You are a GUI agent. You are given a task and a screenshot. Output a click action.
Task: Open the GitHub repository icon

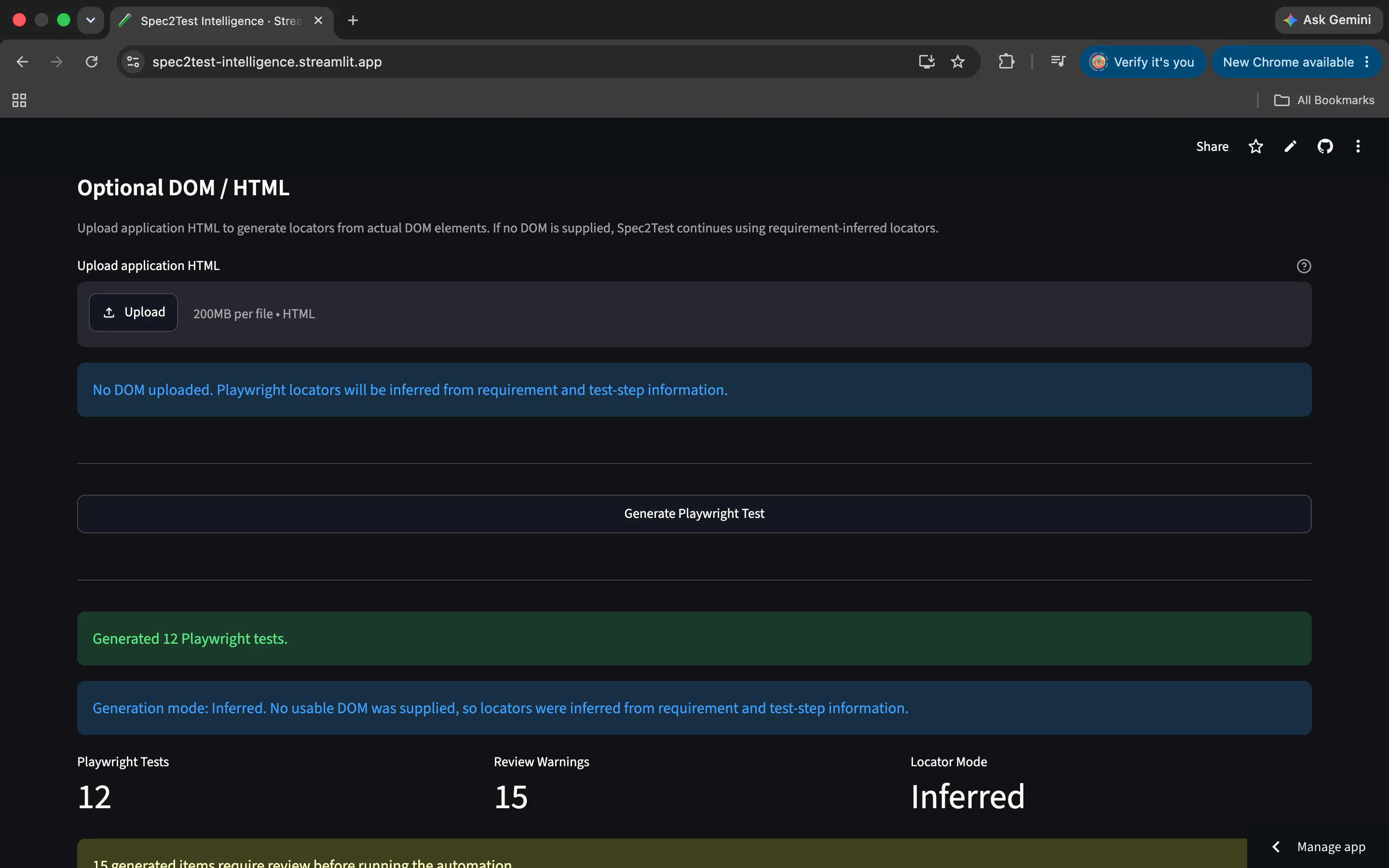tap(1325, 147)
